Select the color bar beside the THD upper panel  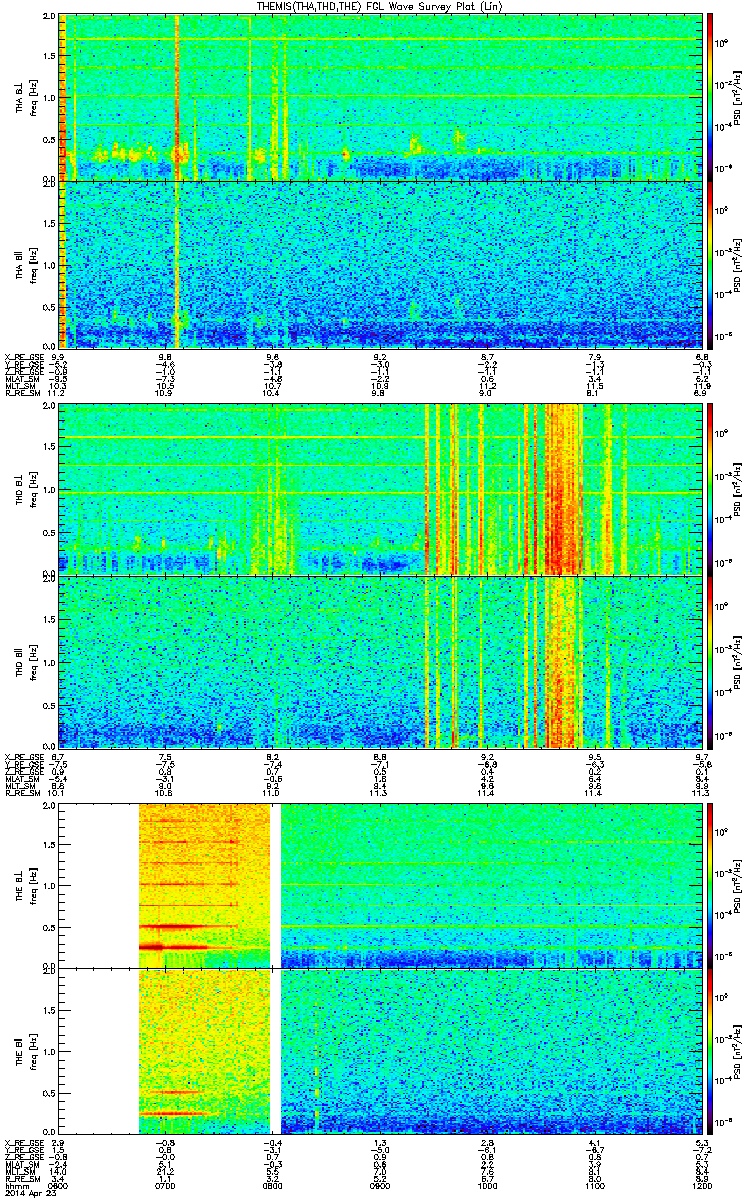[x=711, y=489]
